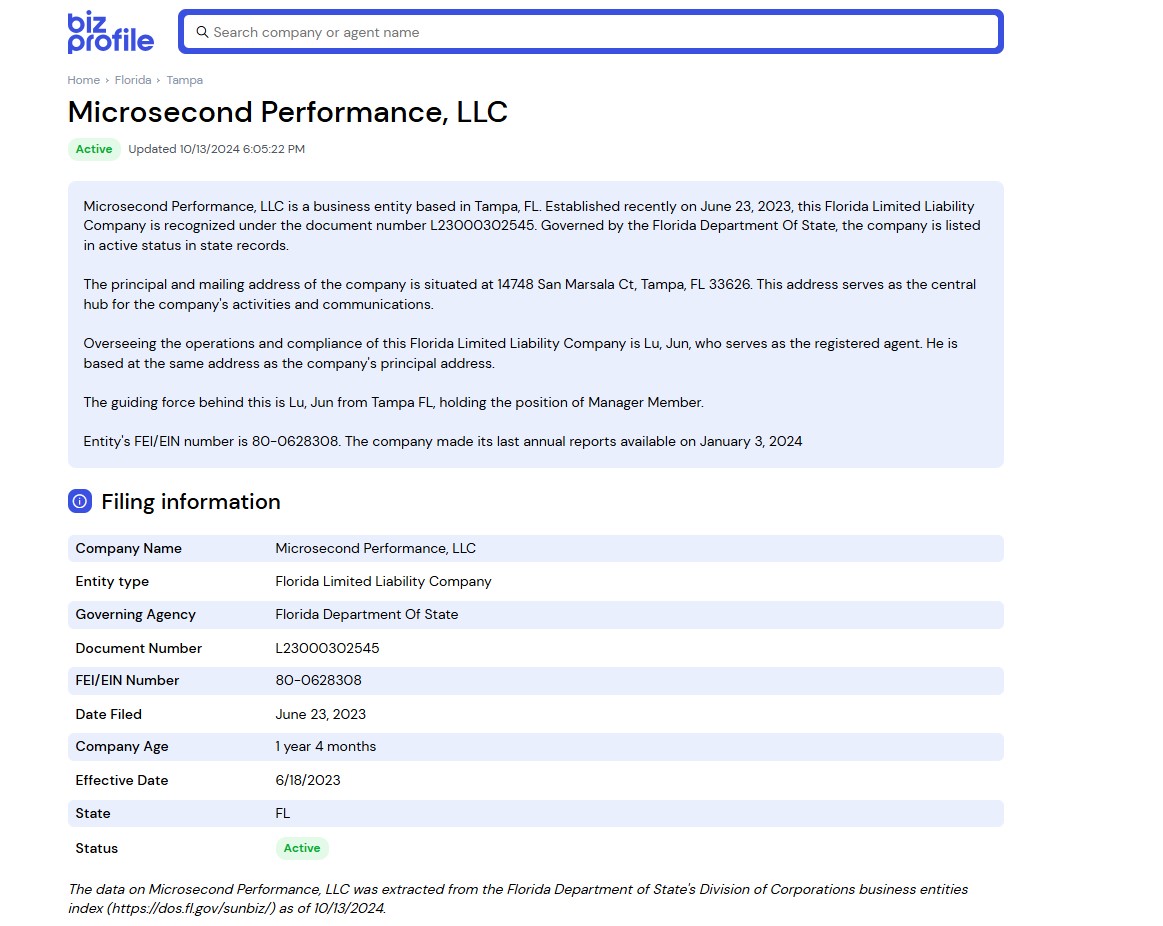The width and height of the screenshot is (1163, 926).
Task: Click the Filing information section heading
Action: point(190,502)
